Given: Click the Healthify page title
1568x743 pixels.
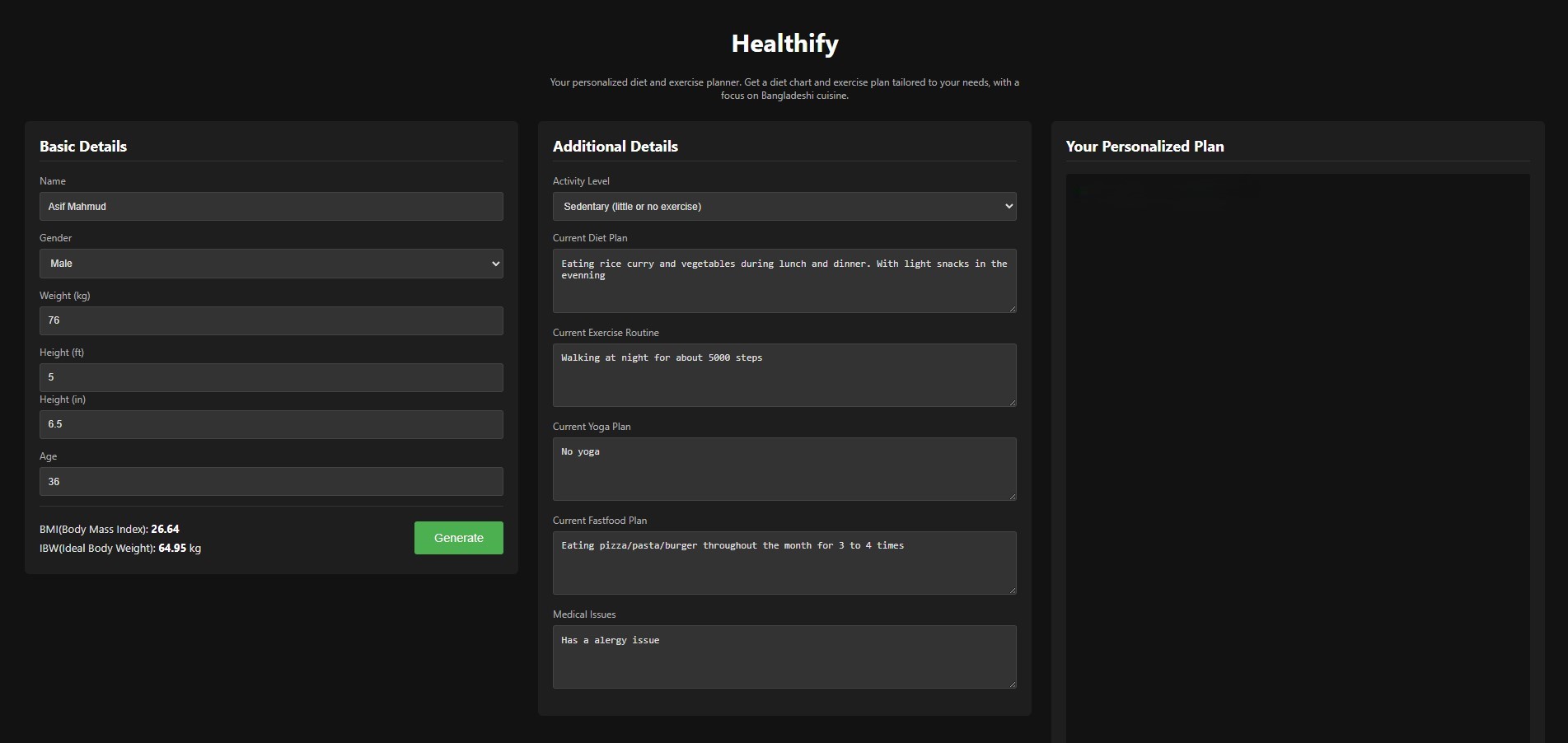Looking at the screenshot, I should (784, 44).
